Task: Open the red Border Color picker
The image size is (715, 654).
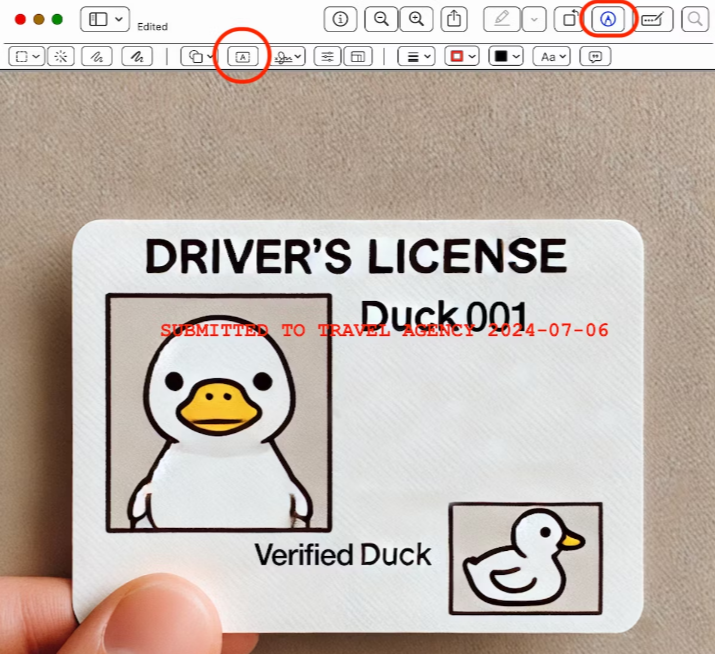Action: 461,57
